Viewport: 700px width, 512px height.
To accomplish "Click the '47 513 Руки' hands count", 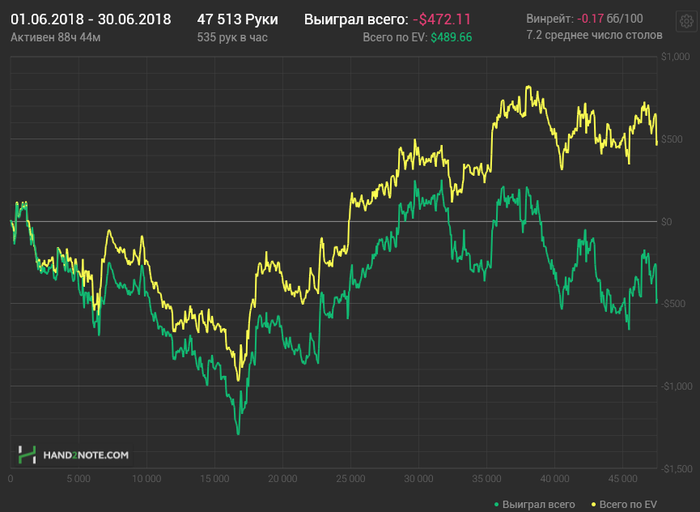I will point(238,19).
